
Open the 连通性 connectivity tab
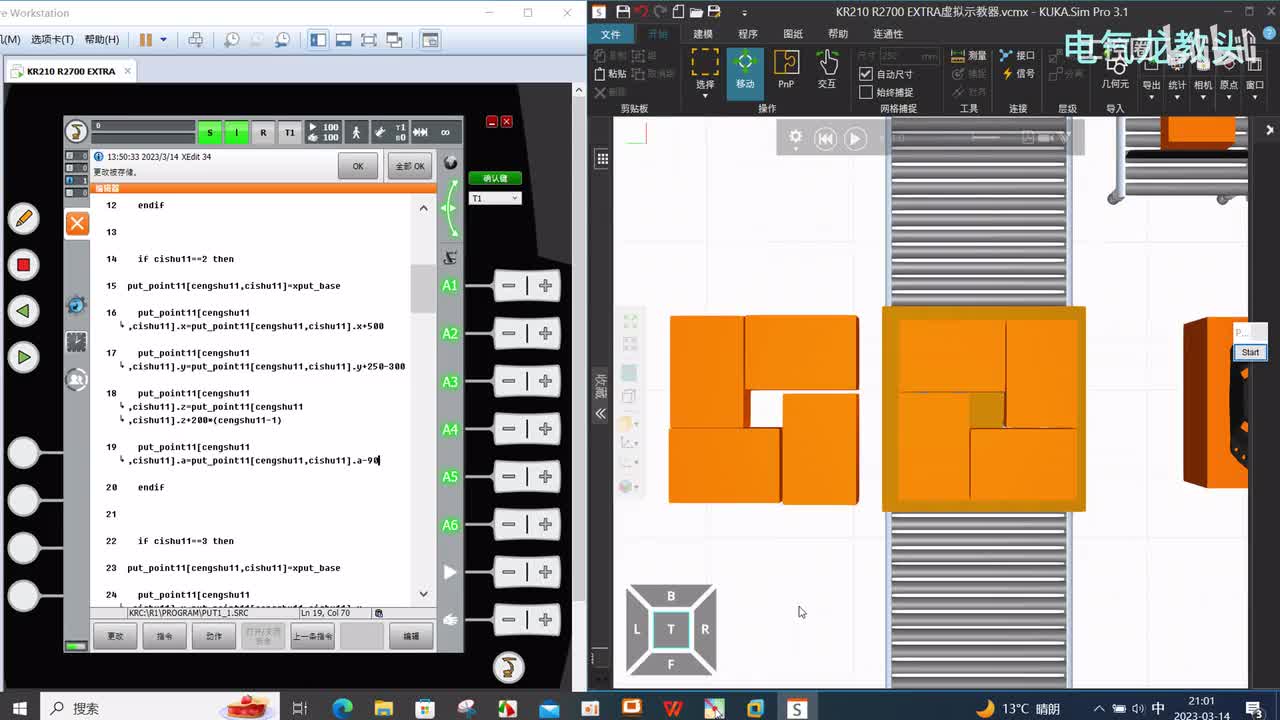888,34
